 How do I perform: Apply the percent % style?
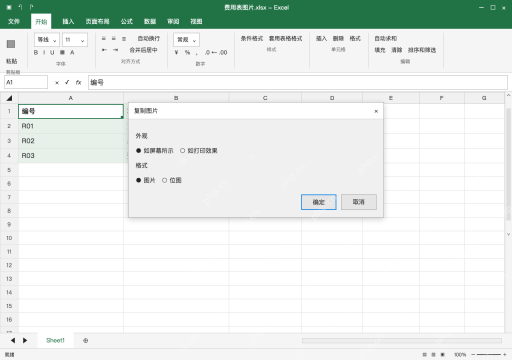click(187, 52)
